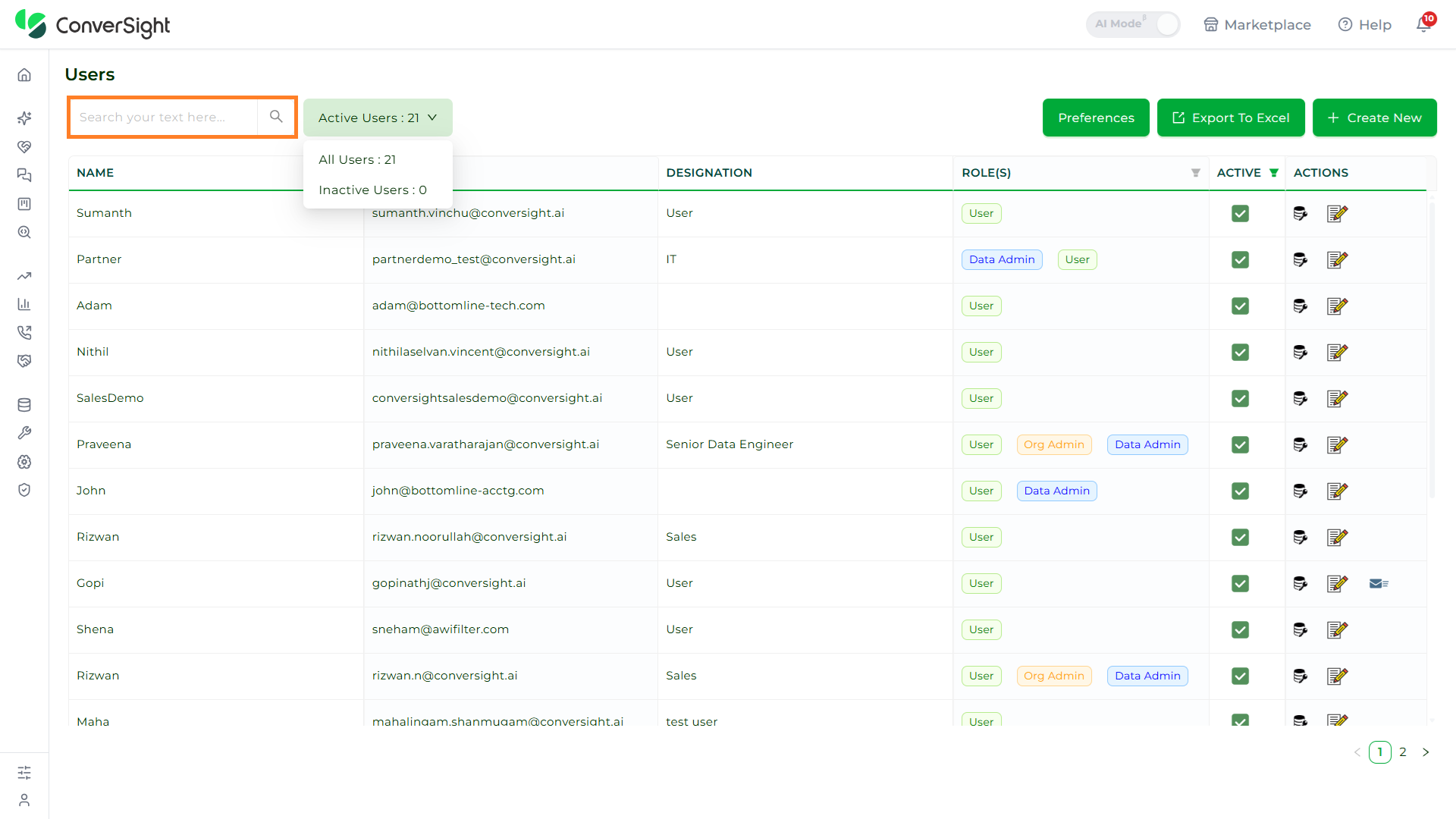Open the gear settings sidebar icon
Screen dimensions: 1456x819
point(24,462)
